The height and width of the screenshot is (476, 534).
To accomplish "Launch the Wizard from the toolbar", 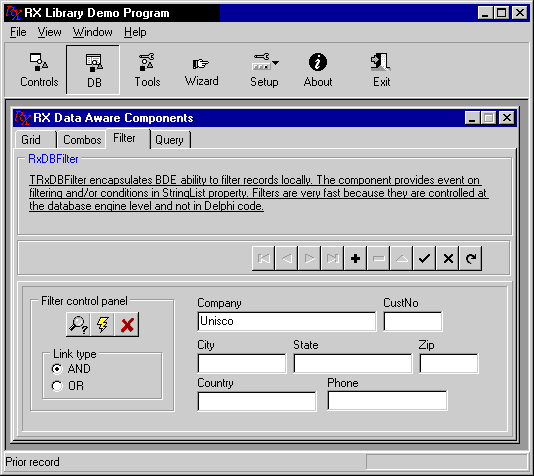I will [201, 70].
